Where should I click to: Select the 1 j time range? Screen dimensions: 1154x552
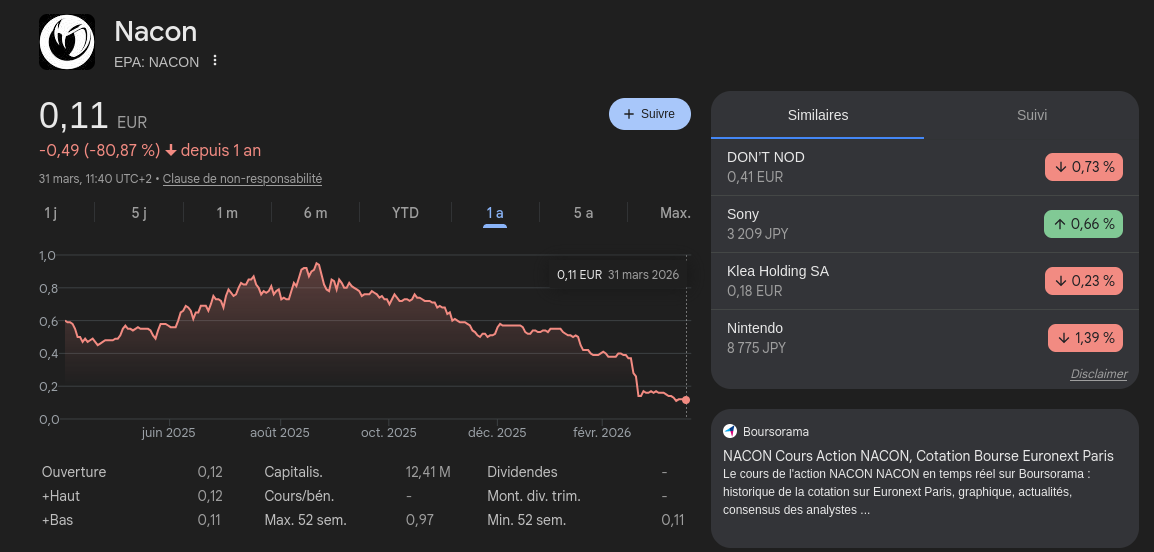51,213
